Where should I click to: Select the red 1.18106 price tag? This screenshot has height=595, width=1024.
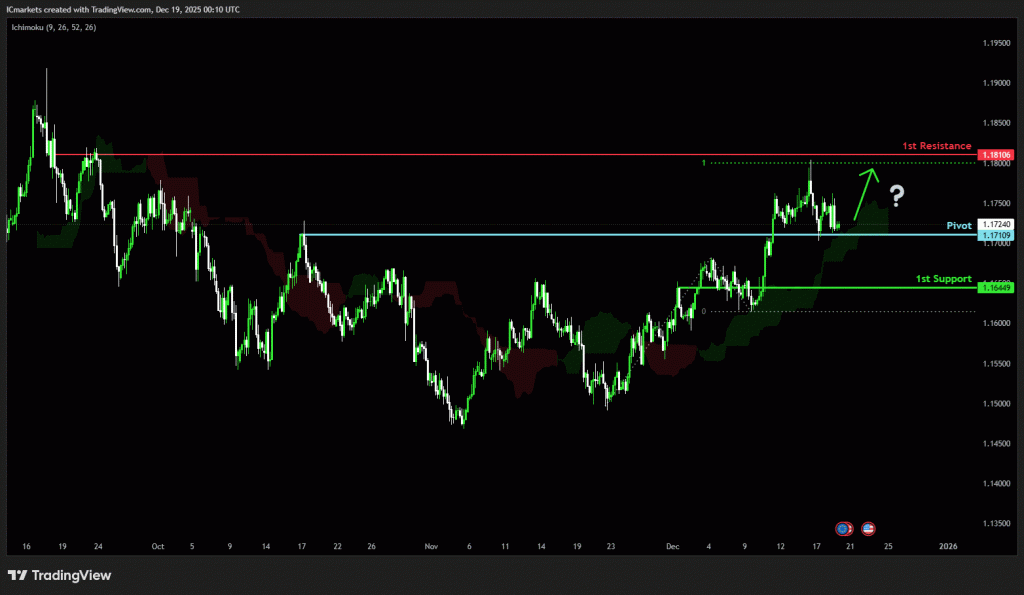997,155
